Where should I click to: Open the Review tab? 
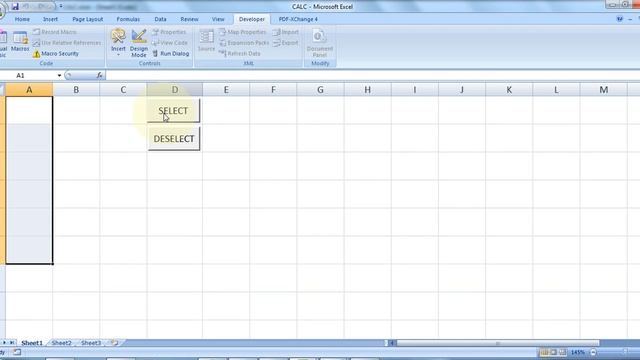[189, 19]
